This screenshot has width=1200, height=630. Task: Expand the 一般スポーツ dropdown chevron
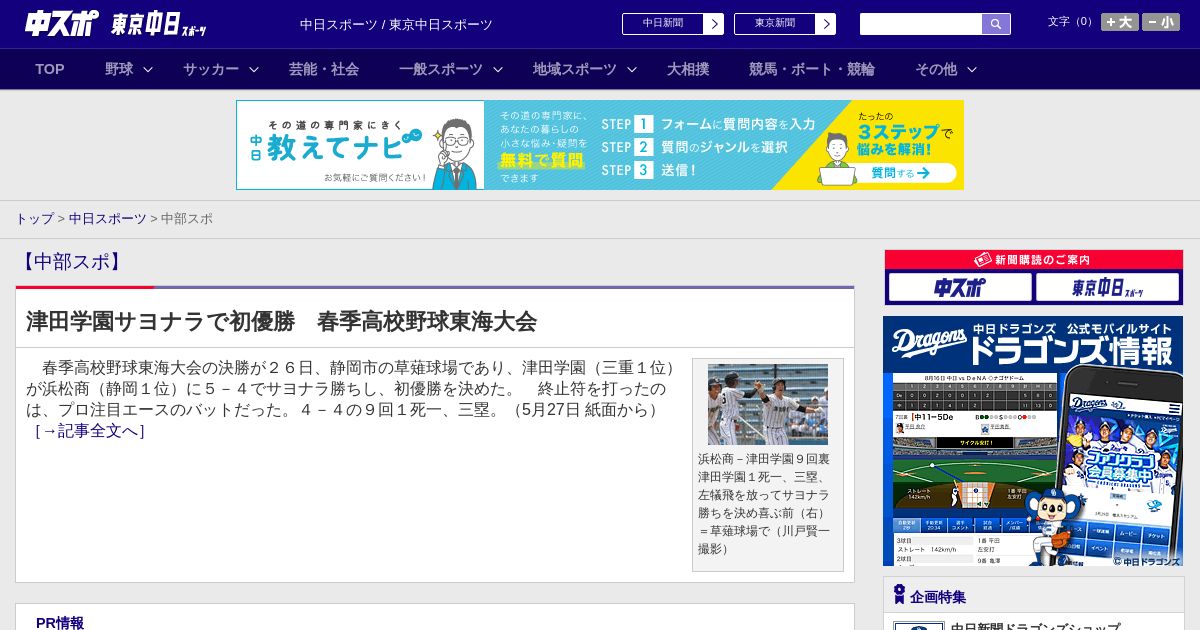point(498,69)
